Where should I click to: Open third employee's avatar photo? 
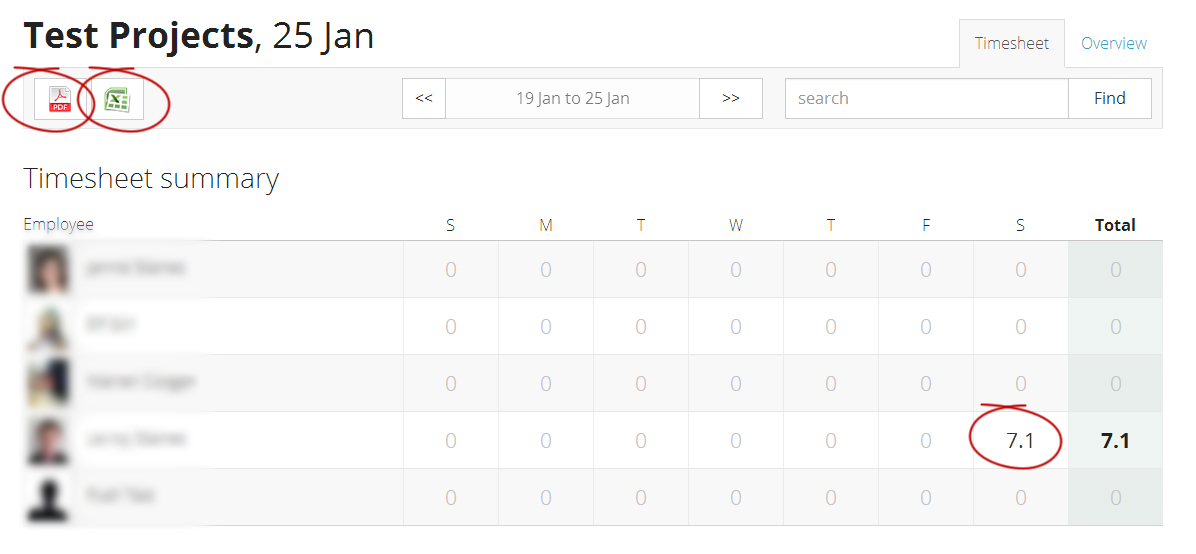coord(48,383)
